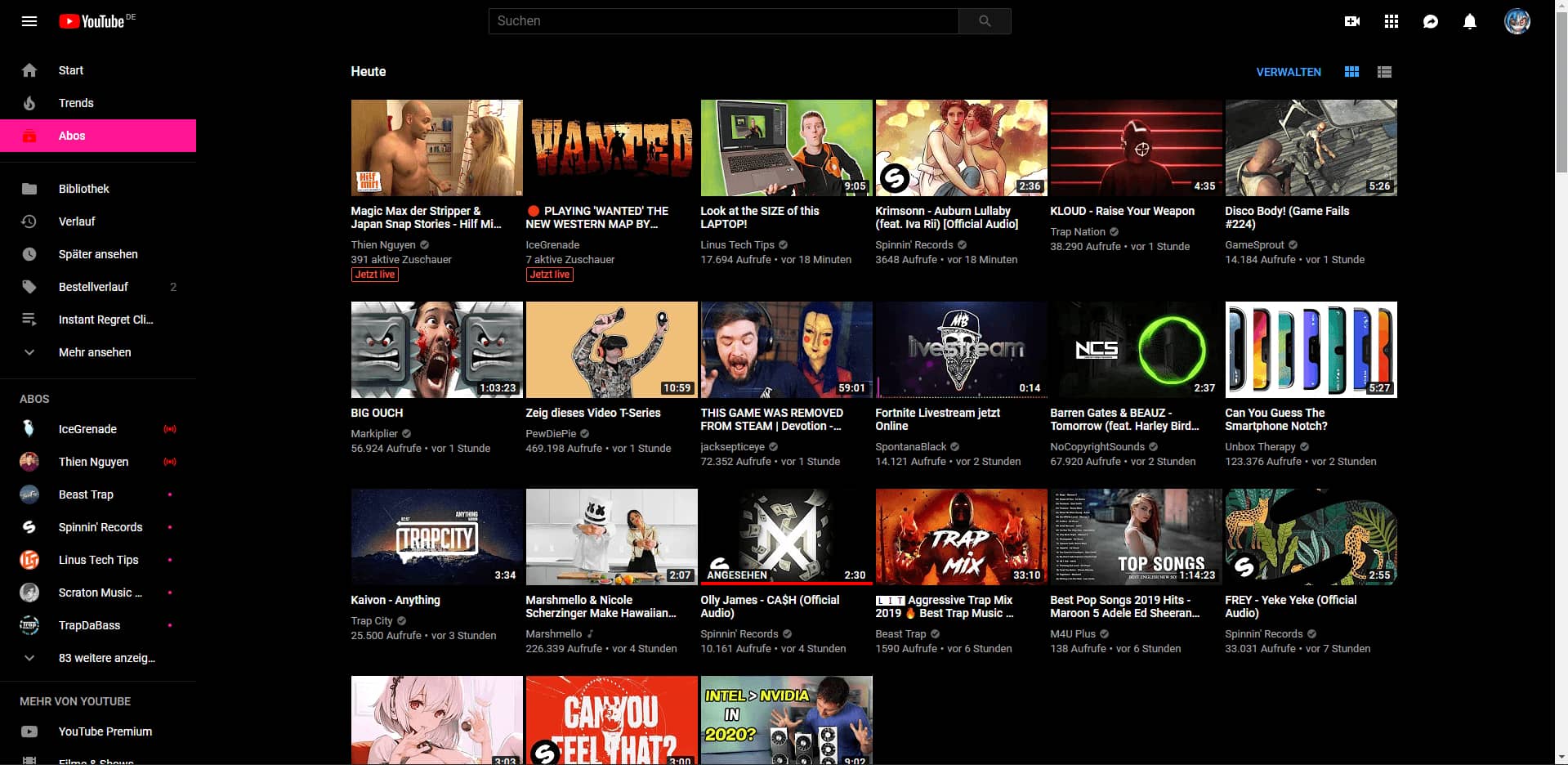1568x765 pixels.
Task: Switch to list view layout icon
Action: (1384, 72)
